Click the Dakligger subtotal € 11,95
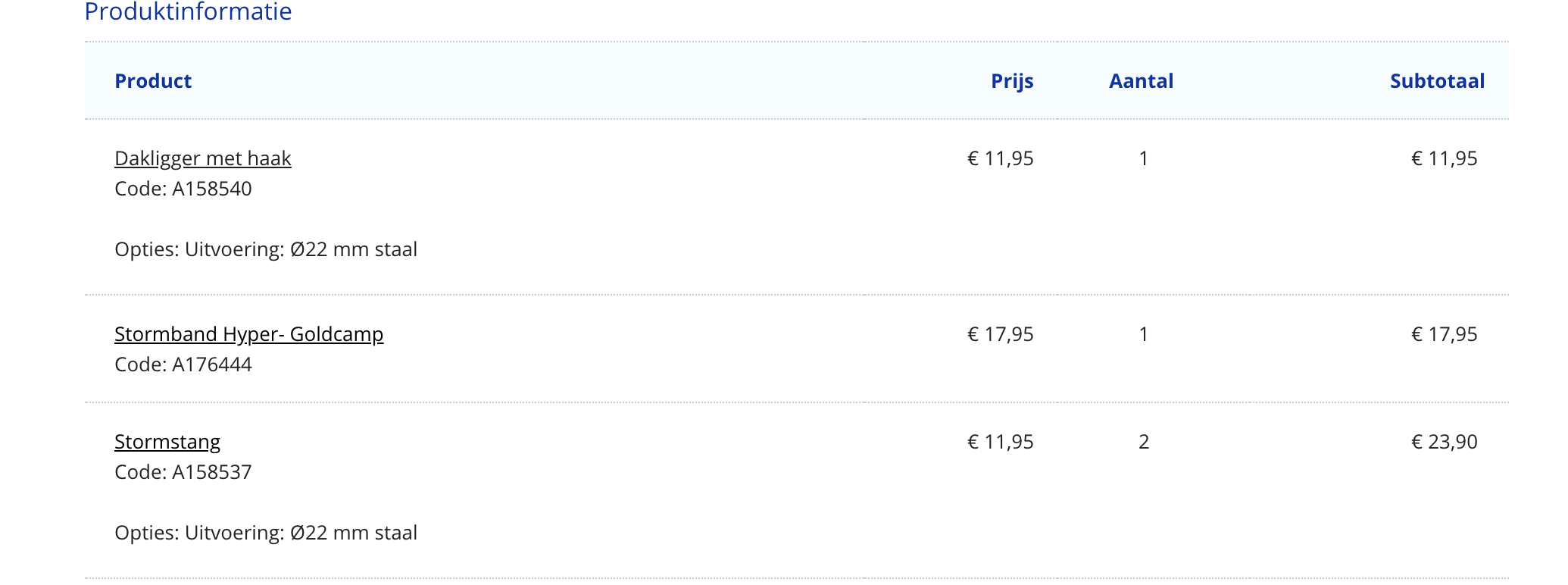 click(x=1444, y=158)
